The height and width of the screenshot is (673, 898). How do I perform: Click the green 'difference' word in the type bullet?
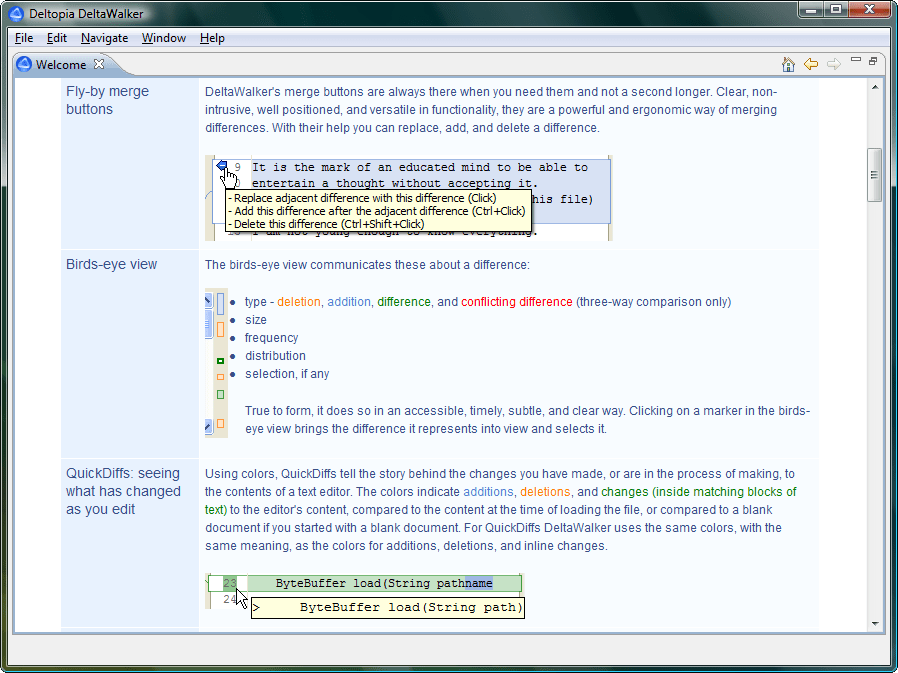[x=404, y=302]
